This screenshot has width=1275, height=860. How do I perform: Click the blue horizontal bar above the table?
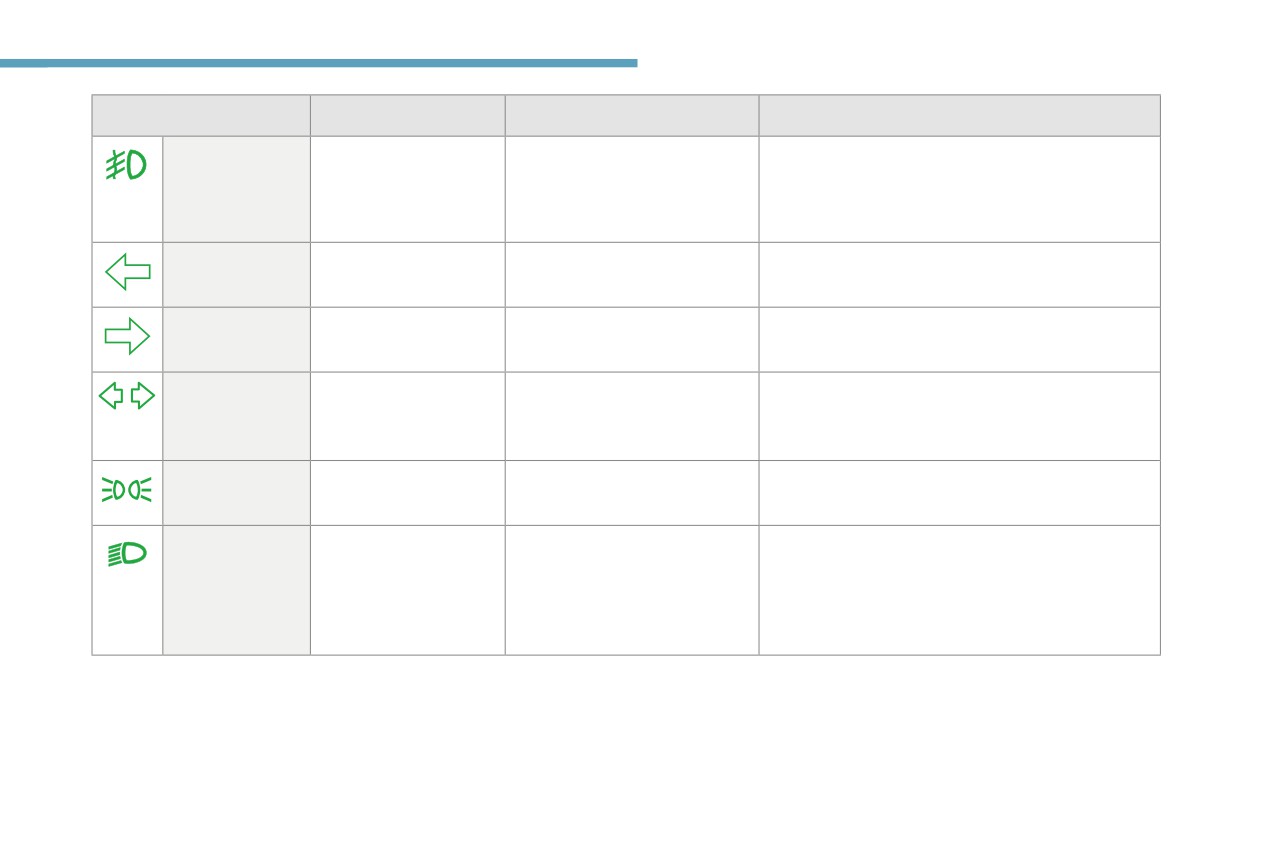tap(319, 63)
